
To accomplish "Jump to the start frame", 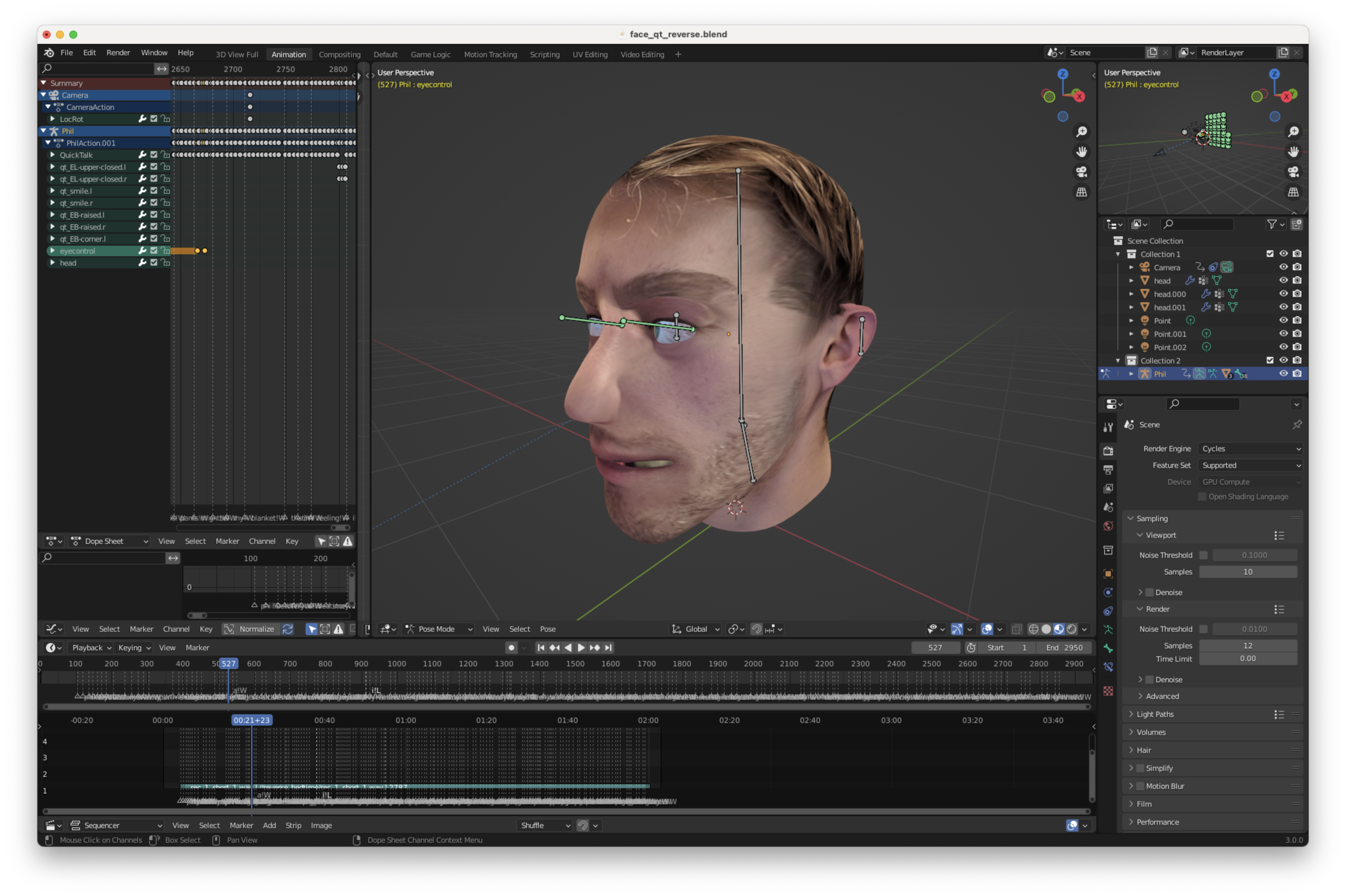I will click(x=541, y=647).
